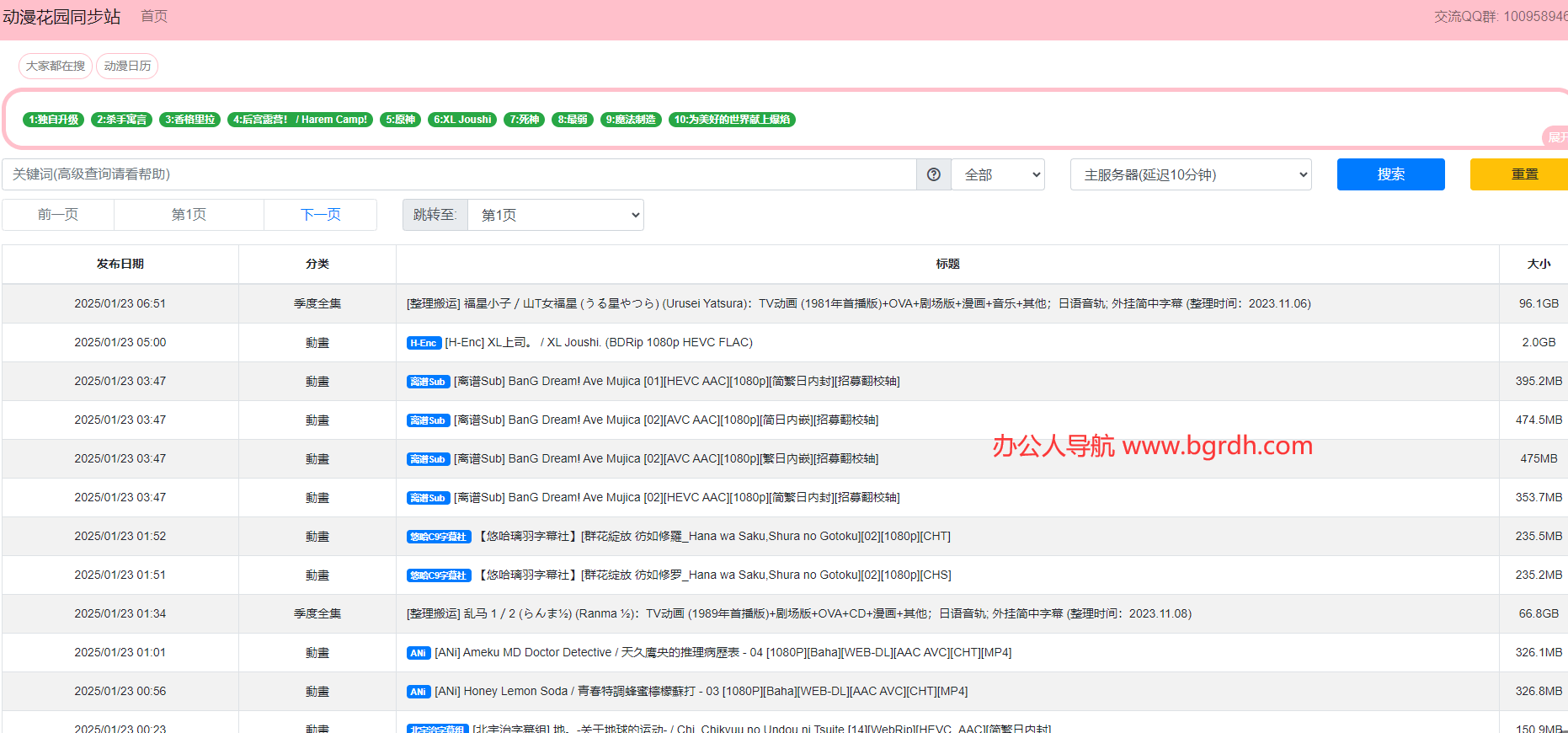Expand the 第1页 page jump dropdown
The image size is (1568, 733).
tap(556, 215)
